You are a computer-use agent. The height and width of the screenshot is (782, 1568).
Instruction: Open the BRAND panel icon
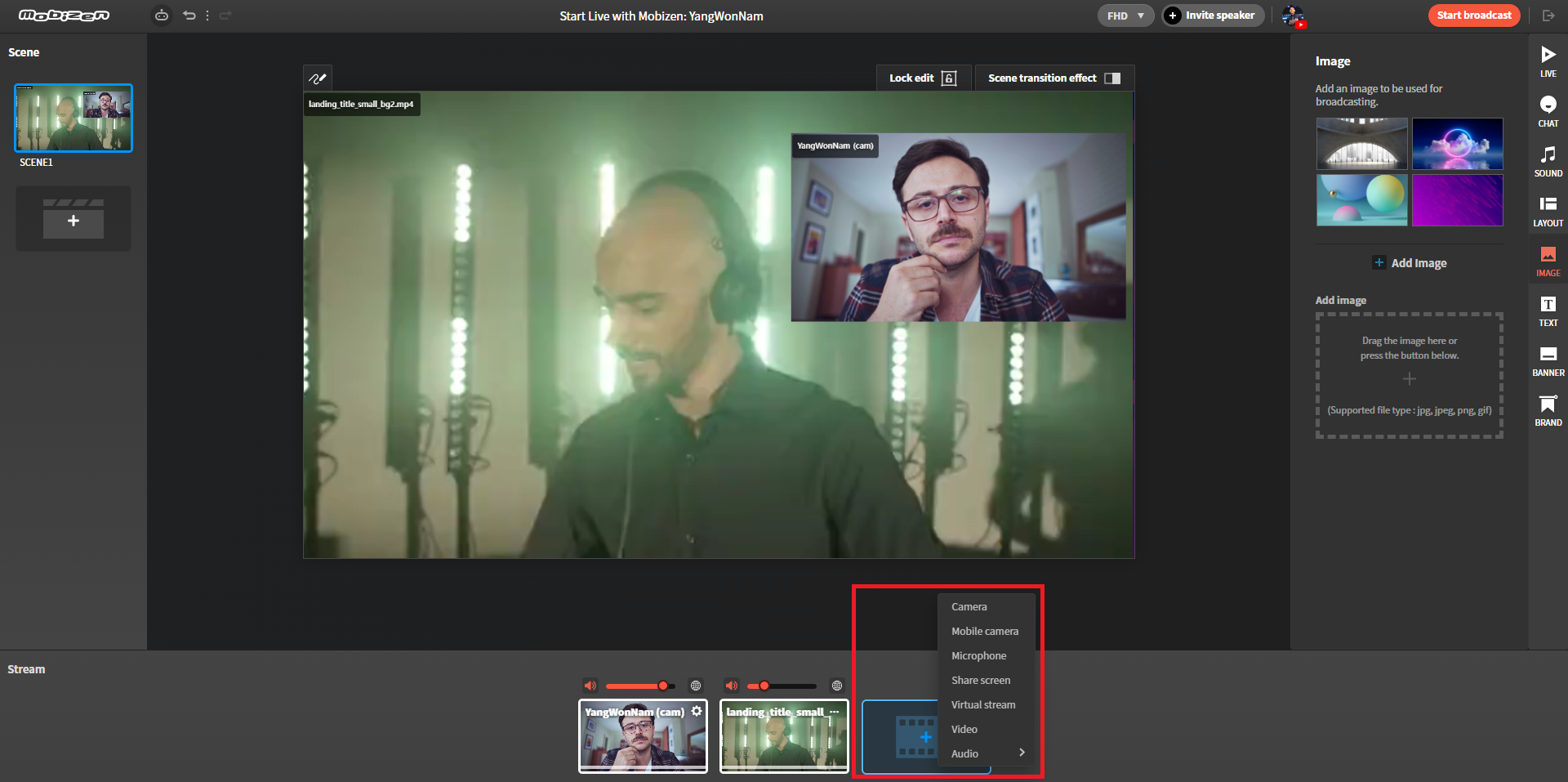(x=1548, y=410)
